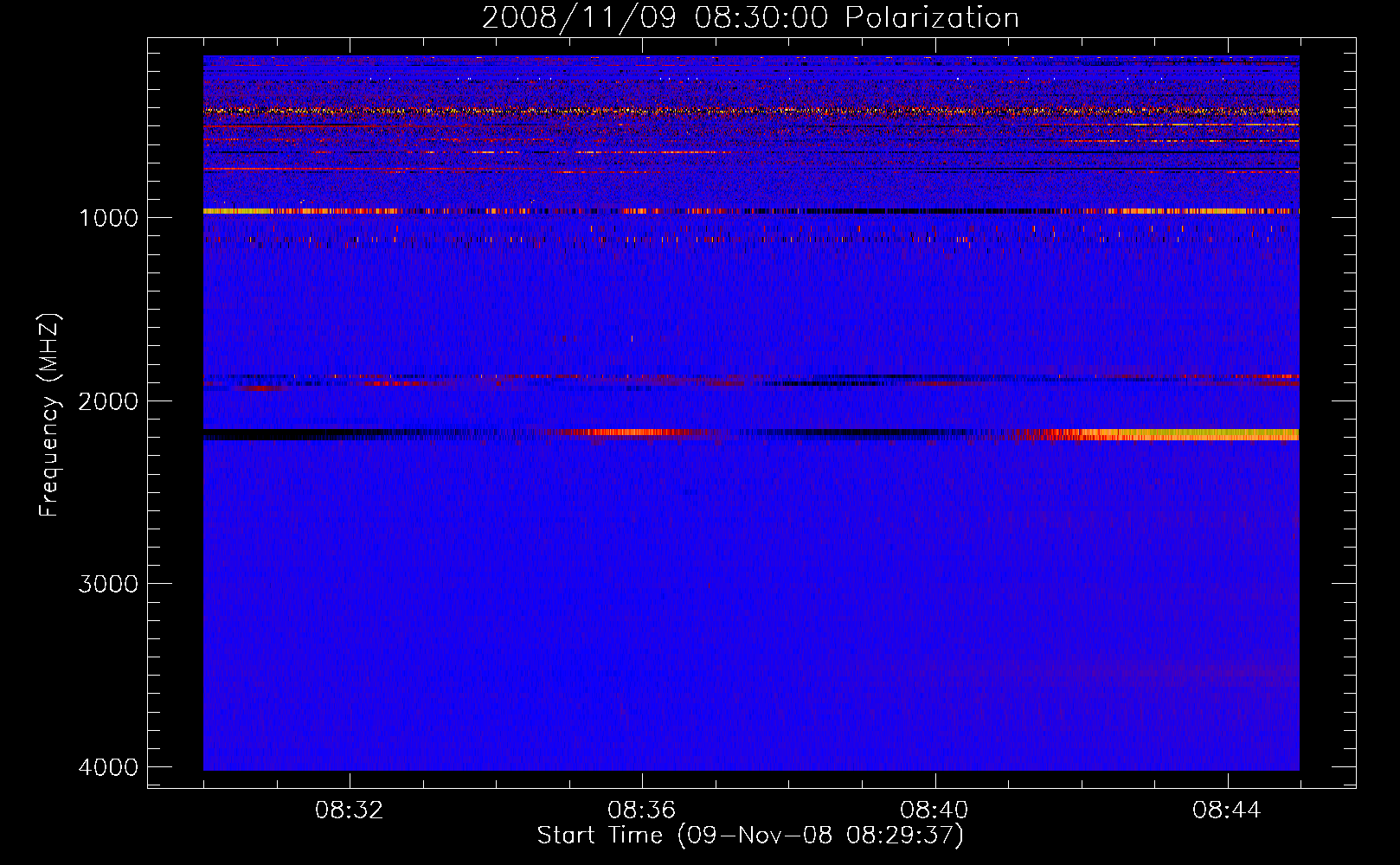Select the 2000 frequency axis label
This screenshot has height=865, width=1400.
(x=108, y=400)
